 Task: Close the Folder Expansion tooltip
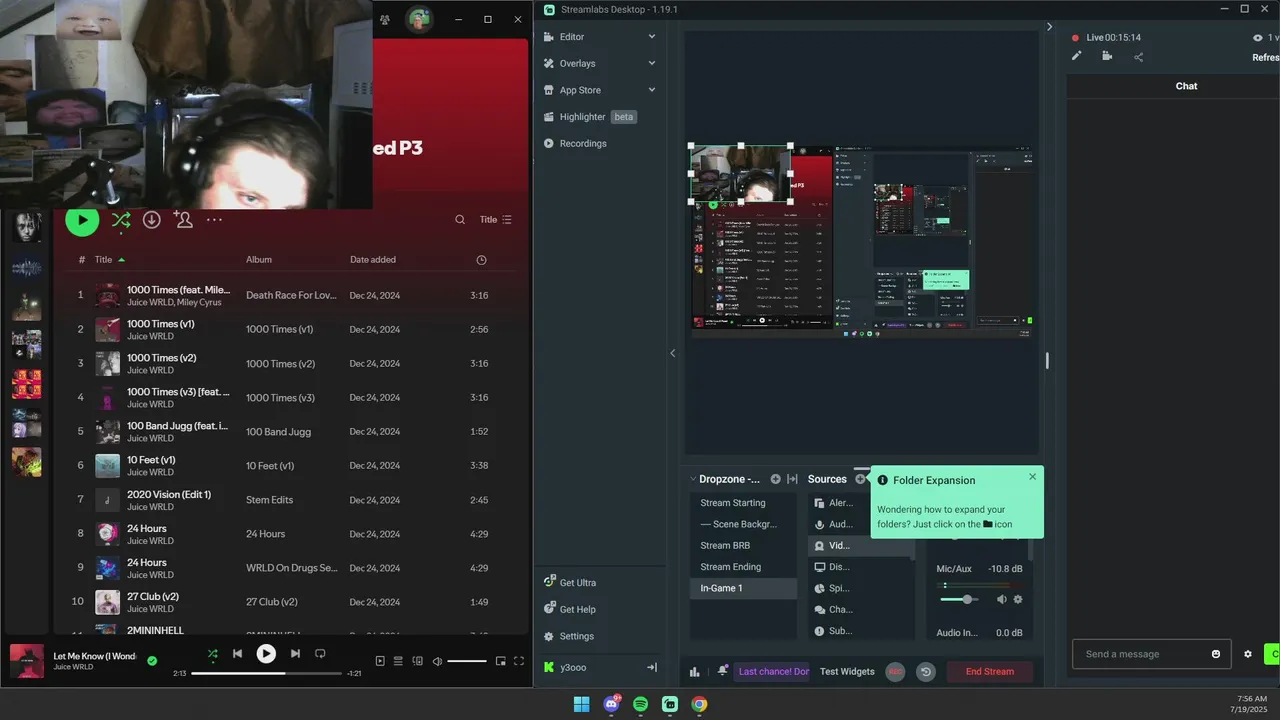pyautogui.click(x=1033, y=476)
